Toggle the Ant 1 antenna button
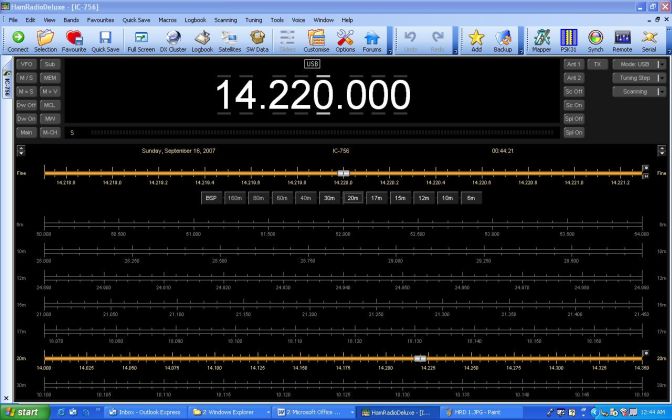Screen dimensions: 672x420 [574, 64]
